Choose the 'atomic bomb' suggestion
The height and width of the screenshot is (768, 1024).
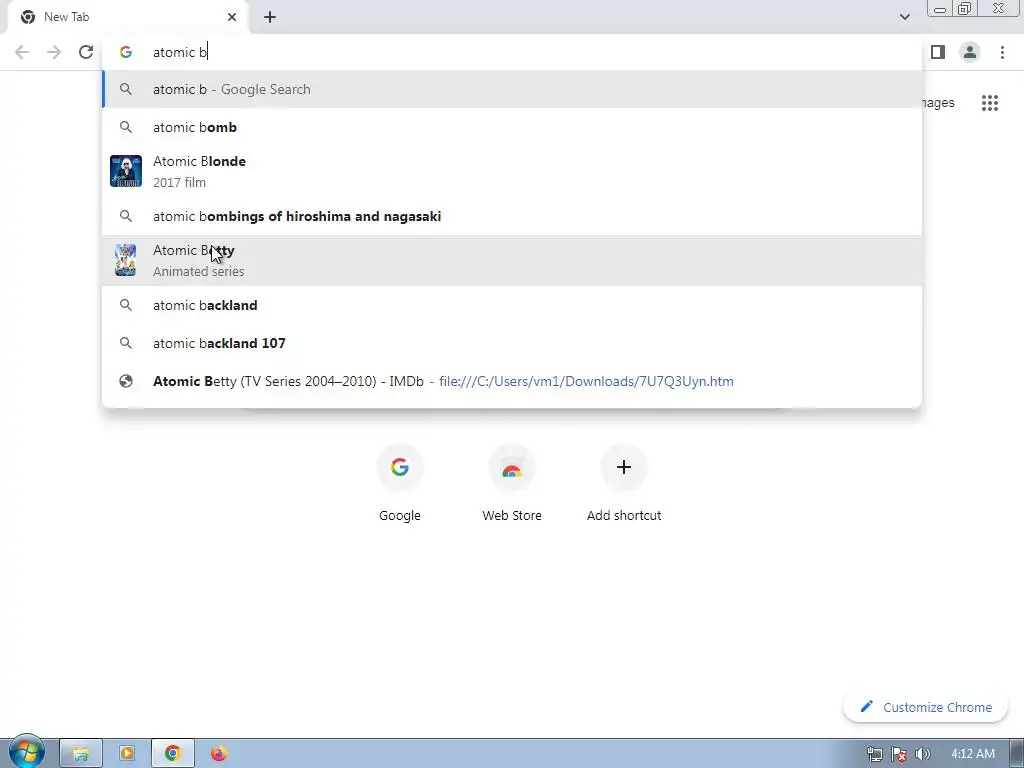512,127
